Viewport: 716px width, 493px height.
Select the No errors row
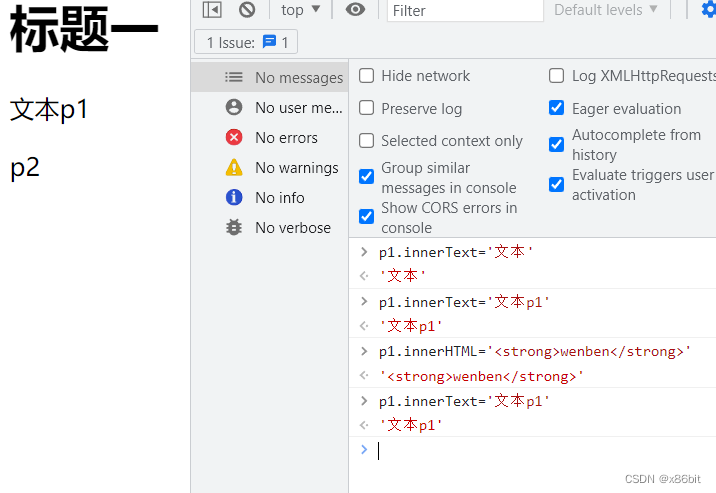click(269, 137)
